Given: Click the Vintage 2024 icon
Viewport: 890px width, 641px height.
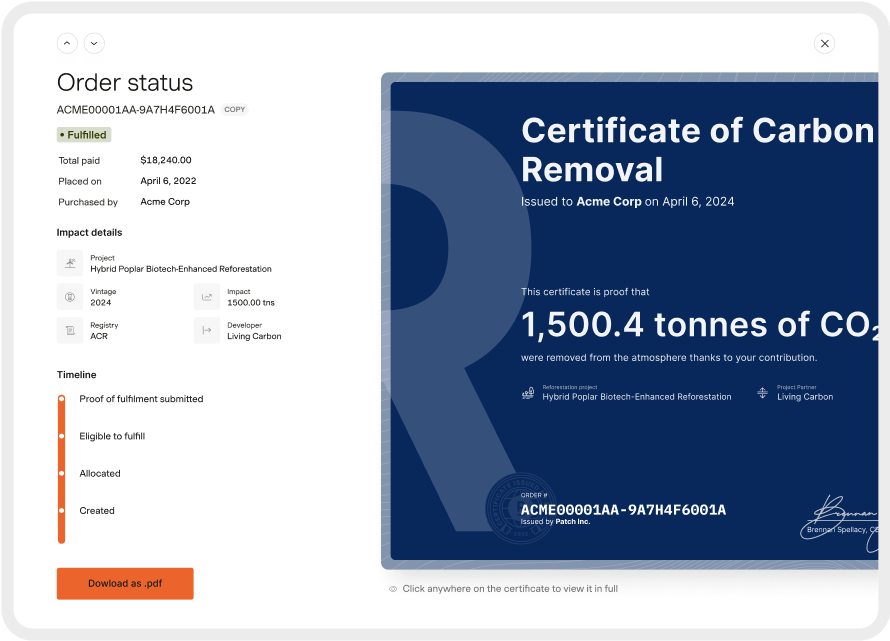Looking at the screenshot, I should point(70,297).
